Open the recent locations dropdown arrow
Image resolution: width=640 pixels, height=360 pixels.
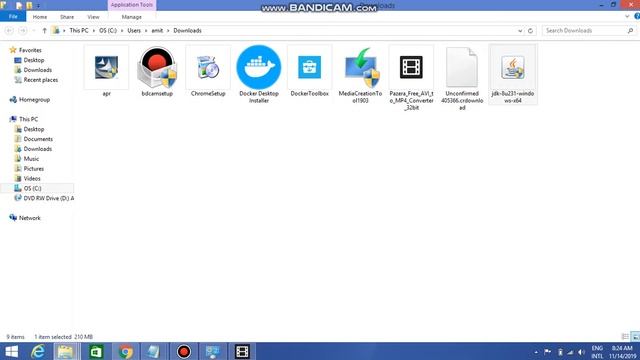(34, 31)
